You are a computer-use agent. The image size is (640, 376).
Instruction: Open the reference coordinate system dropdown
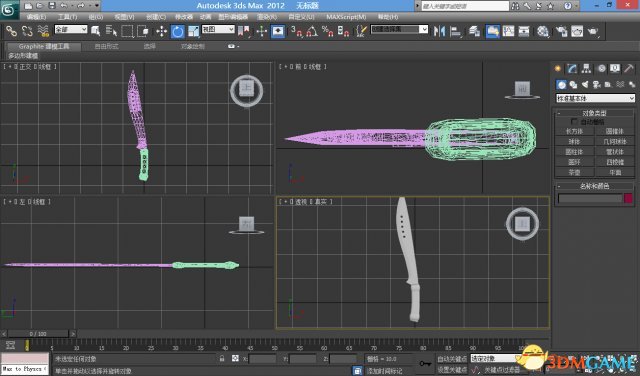pos(218,29)
